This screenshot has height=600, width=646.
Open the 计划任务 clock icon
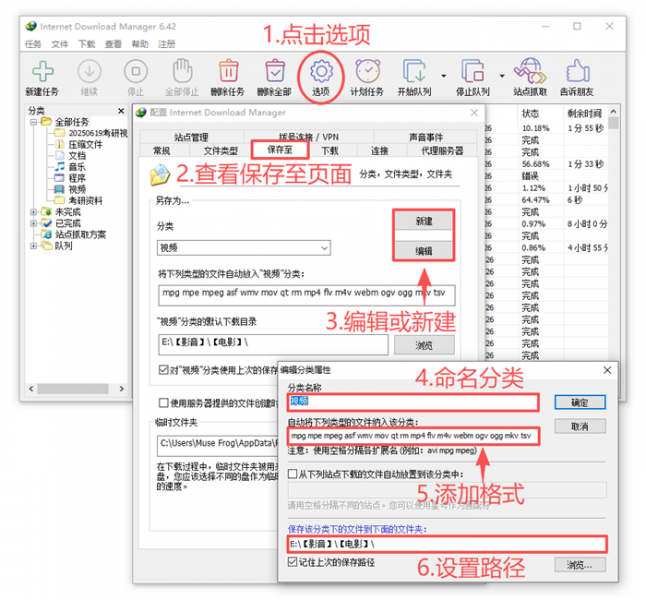pos(368,71)
